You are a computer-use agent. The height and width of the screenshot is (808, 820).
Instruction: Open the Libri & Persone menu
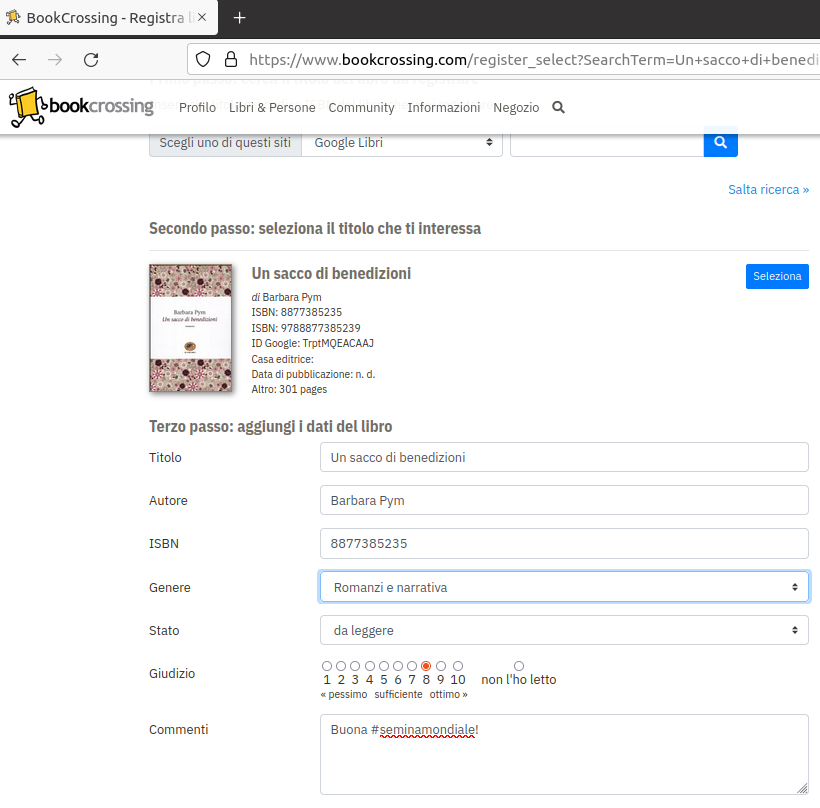point(272,107)
